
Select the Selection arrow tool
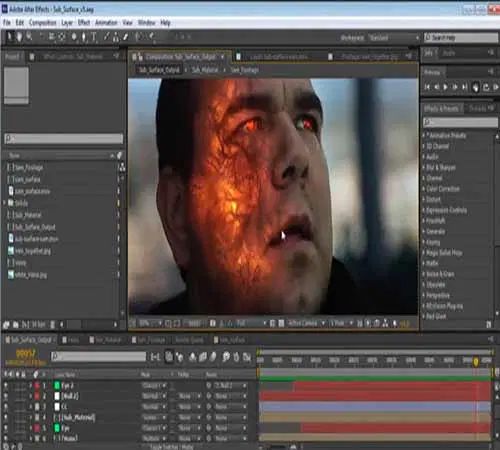(x=10, y=37)
